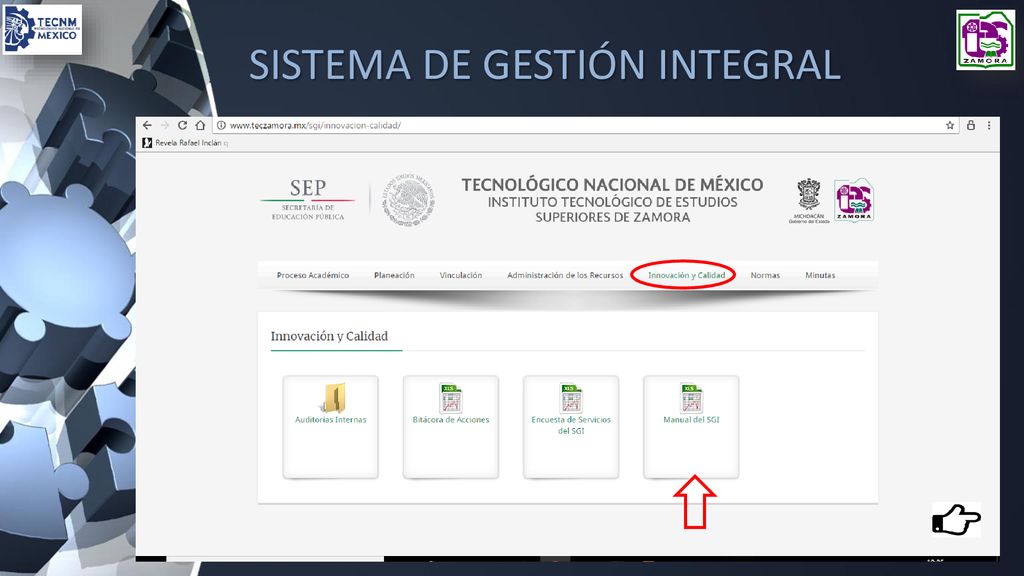Click the Encuesta de Servicios del SGI link
1024x576 pixels.
coord(571,425)
